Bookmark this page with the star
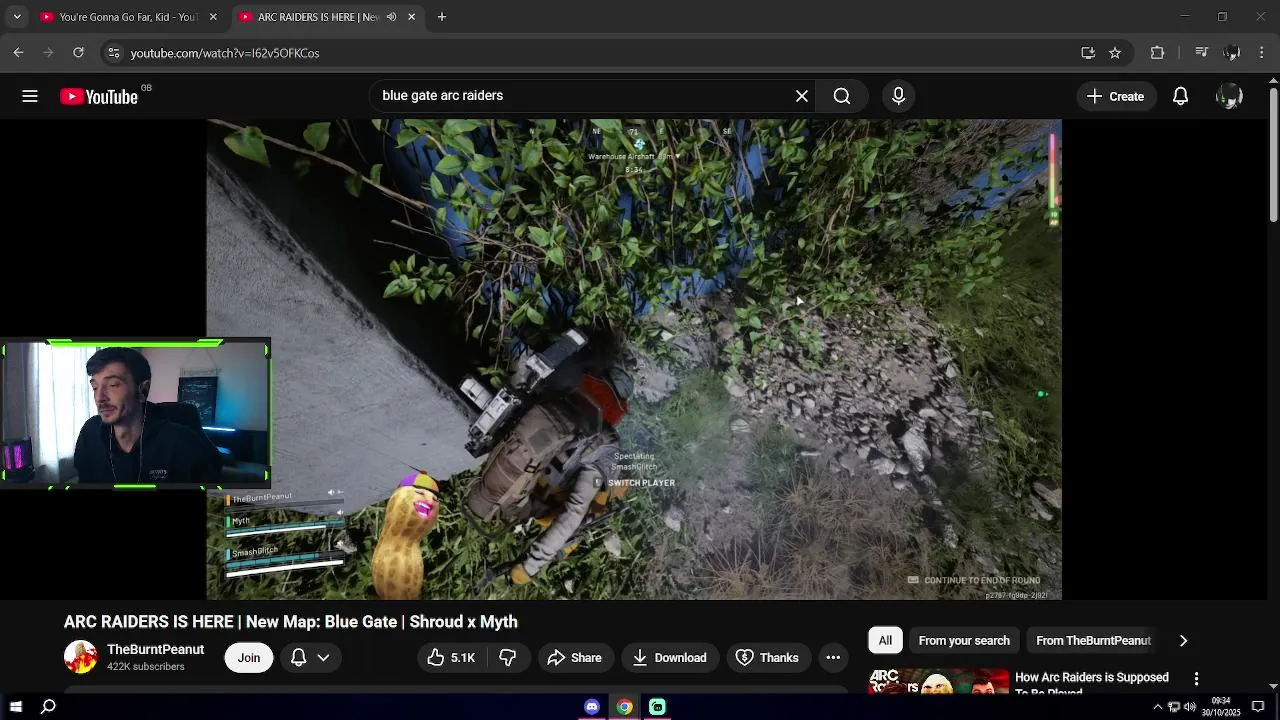The height and width of the screenshot is (720, 1280). click(x=1115, y=53)
